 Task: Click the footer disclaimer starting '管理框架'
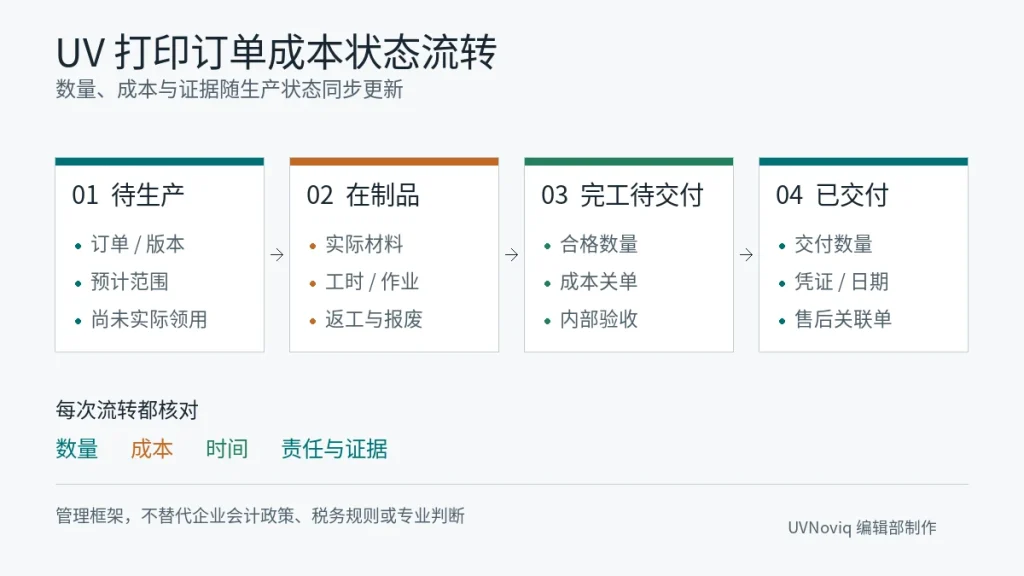click(260, 516)
